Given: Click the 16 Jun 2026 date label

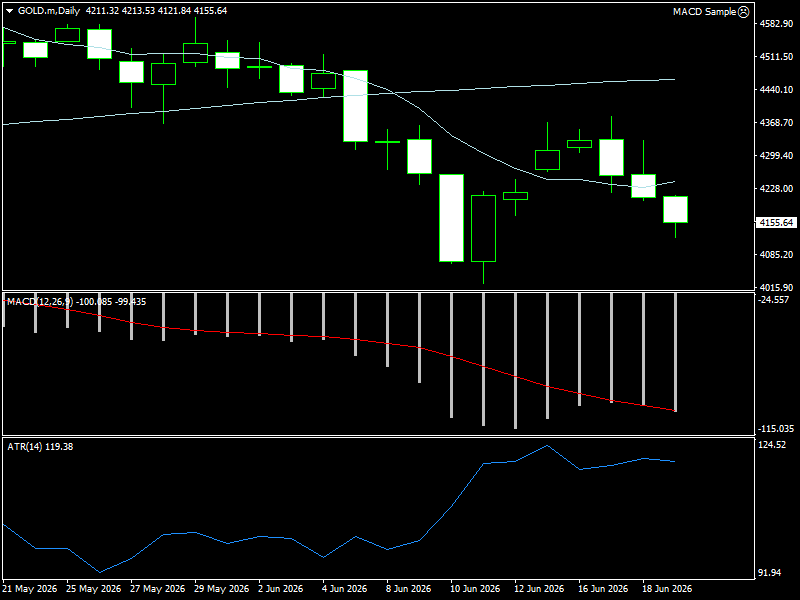Looking at the screenshot, I should point(603,588).
